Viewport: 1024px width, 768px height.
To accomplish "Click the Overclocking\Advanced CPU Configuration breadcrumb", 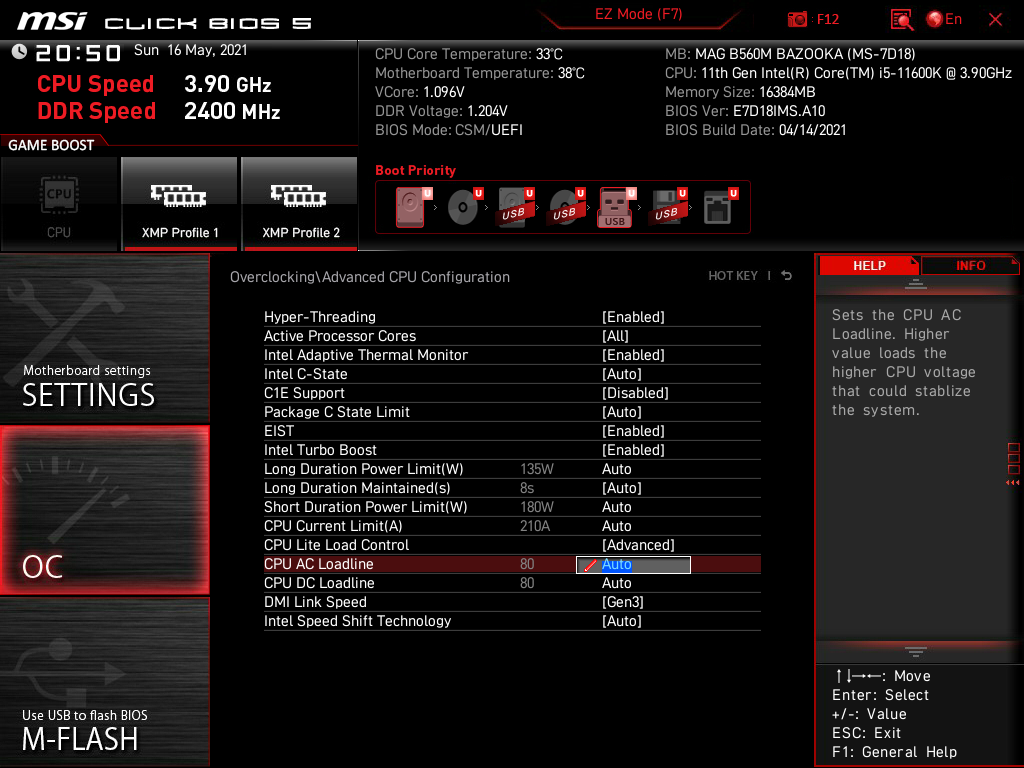I will point(370,277).
